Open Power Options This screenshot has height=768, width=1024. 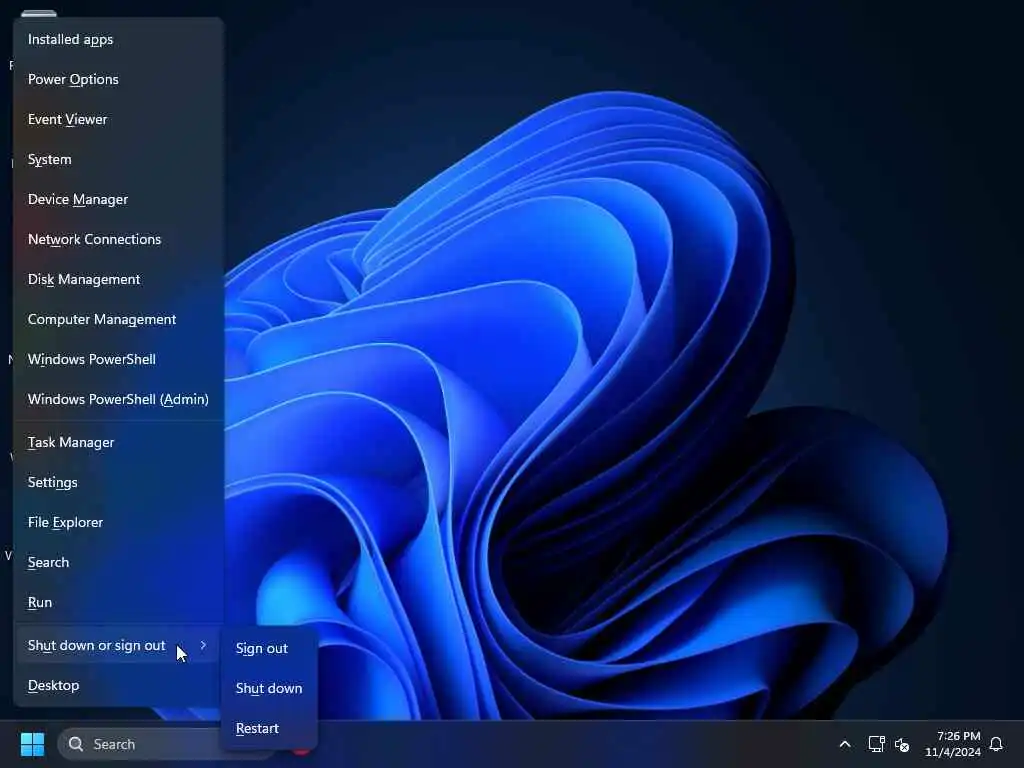click(118, 80)
